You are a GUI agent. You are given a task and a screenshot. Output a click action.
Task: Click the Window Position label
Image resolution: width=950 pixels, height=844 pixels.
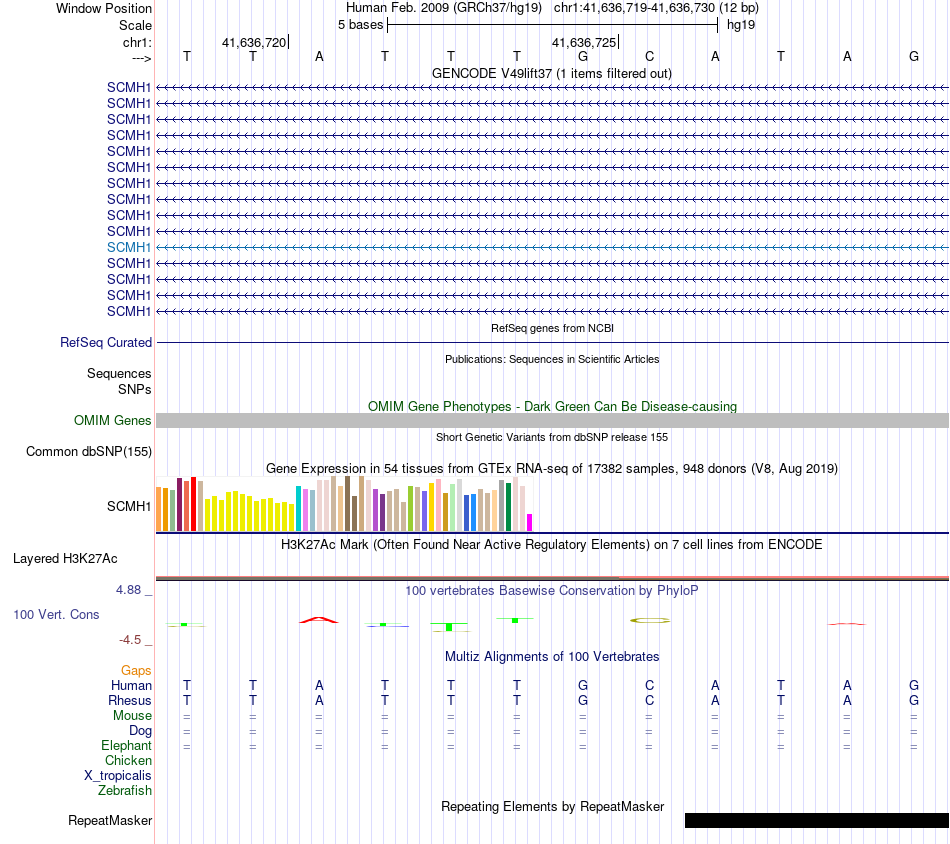[x=104, y=8]
